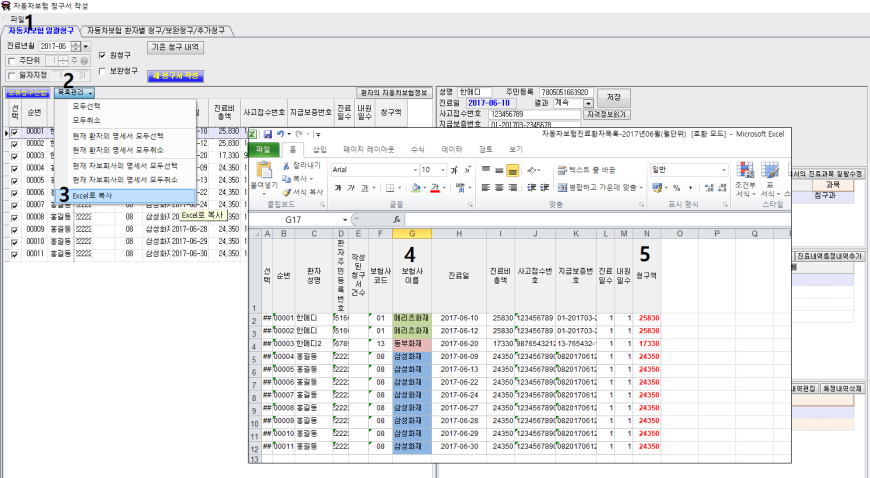Screen dimensions: 870x478
Task: Select 모두선택 from the list menu
Action: [87, 106]
